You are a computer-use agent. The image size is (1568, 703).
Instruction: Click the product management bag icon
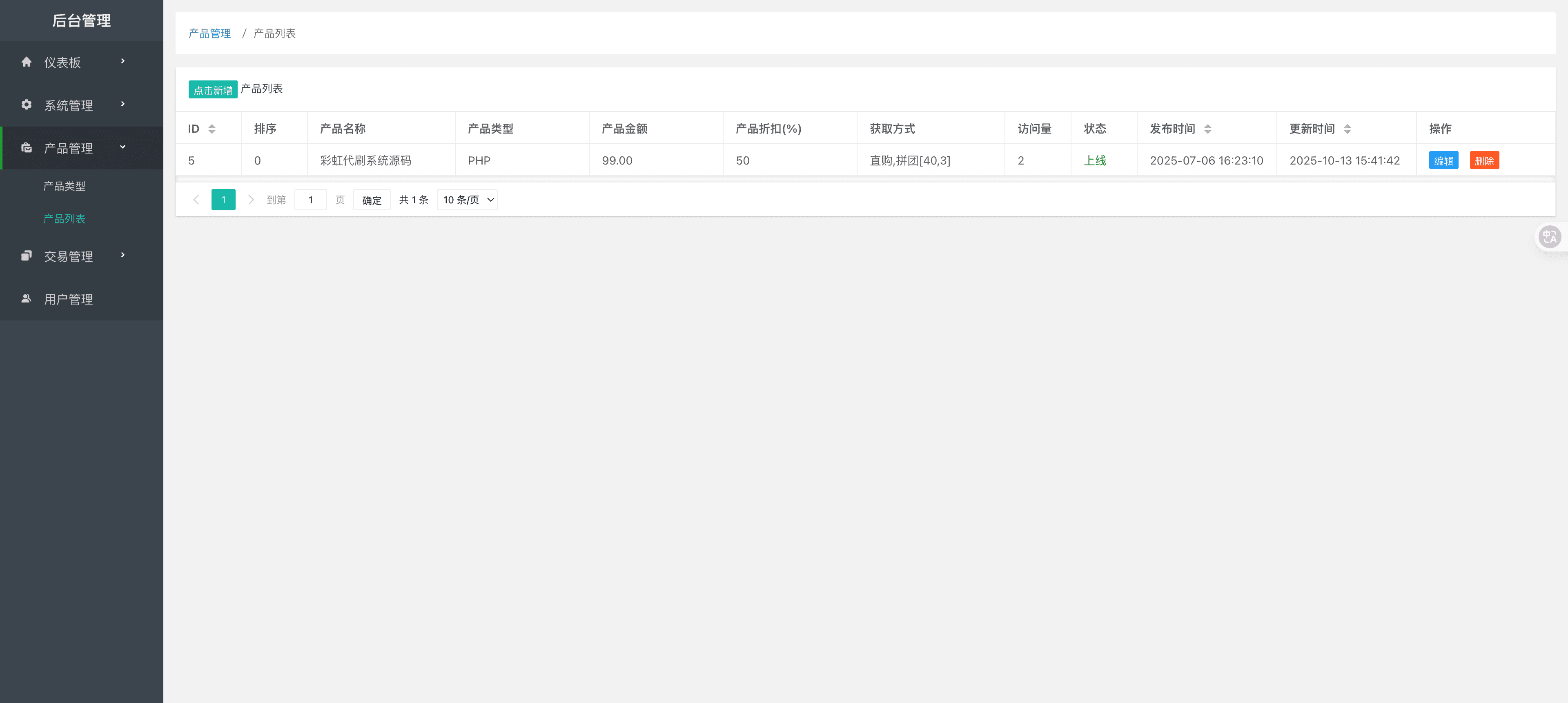(26, 148)
